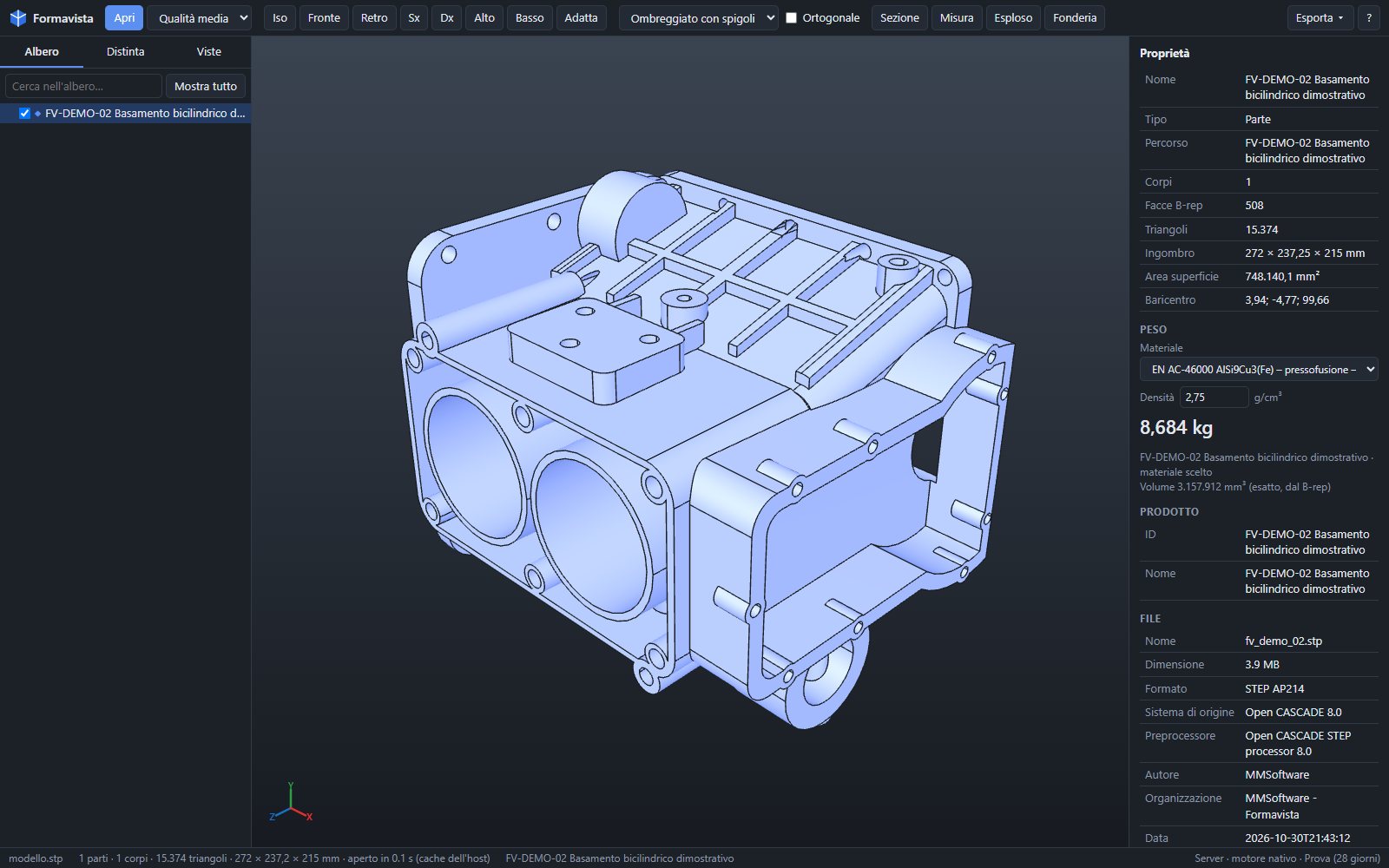Select the Sx view
Screen dimensions: 1389x868
[414, 18]
